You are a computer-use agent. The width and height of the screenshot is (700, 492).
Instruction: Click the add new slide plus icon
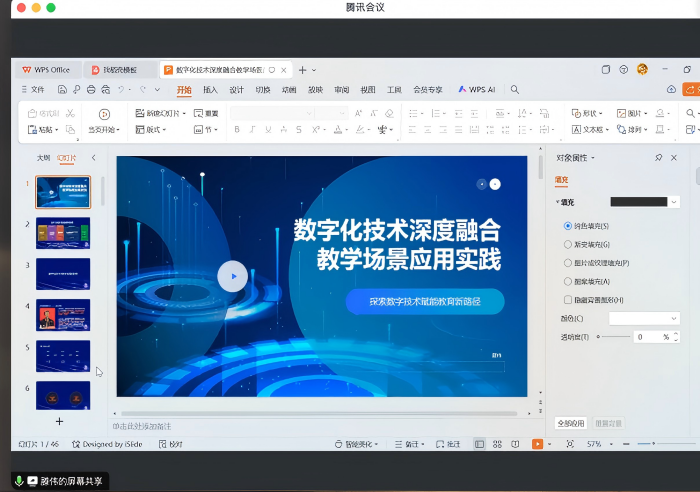click(x=59, y=421)
